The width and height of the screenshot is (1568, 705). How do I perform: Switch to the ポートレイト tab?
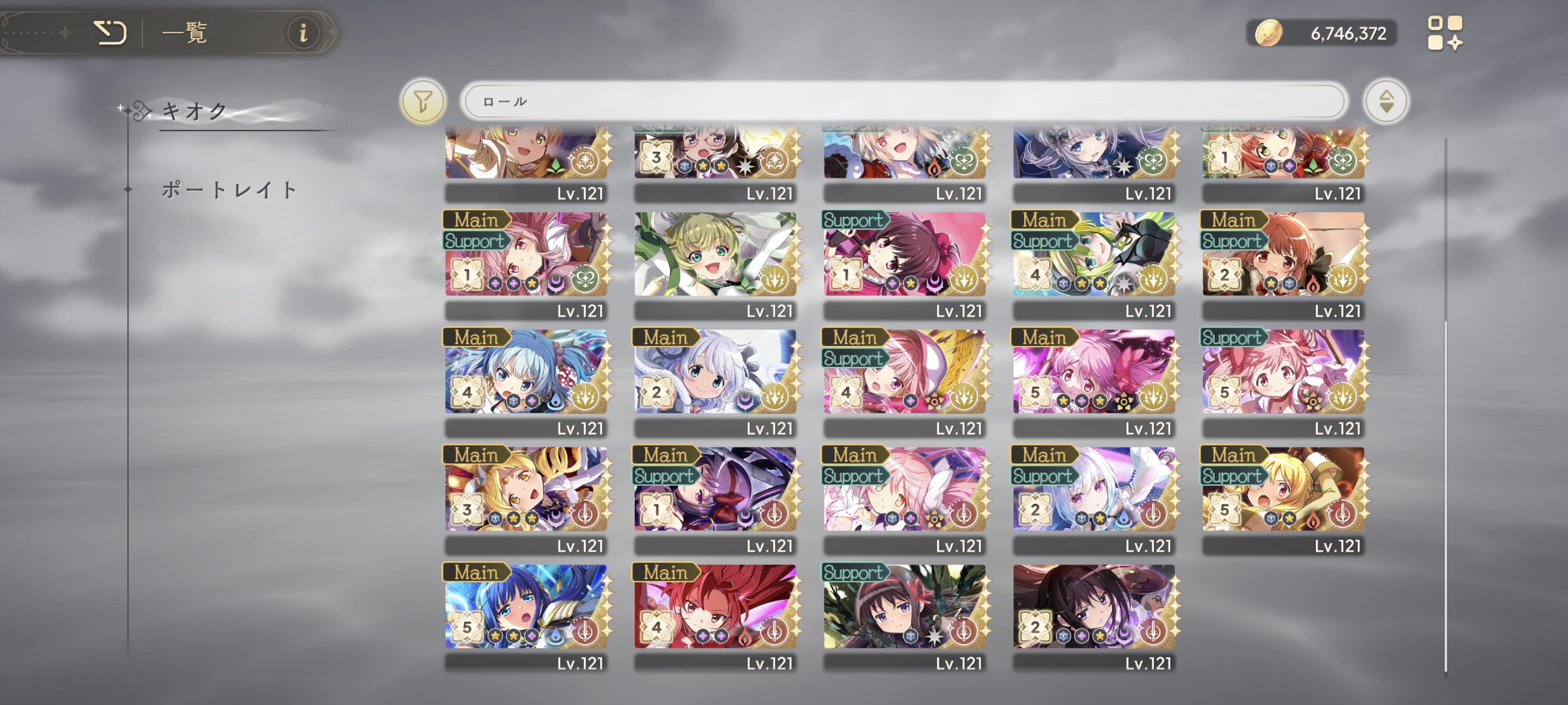(229, 190)
